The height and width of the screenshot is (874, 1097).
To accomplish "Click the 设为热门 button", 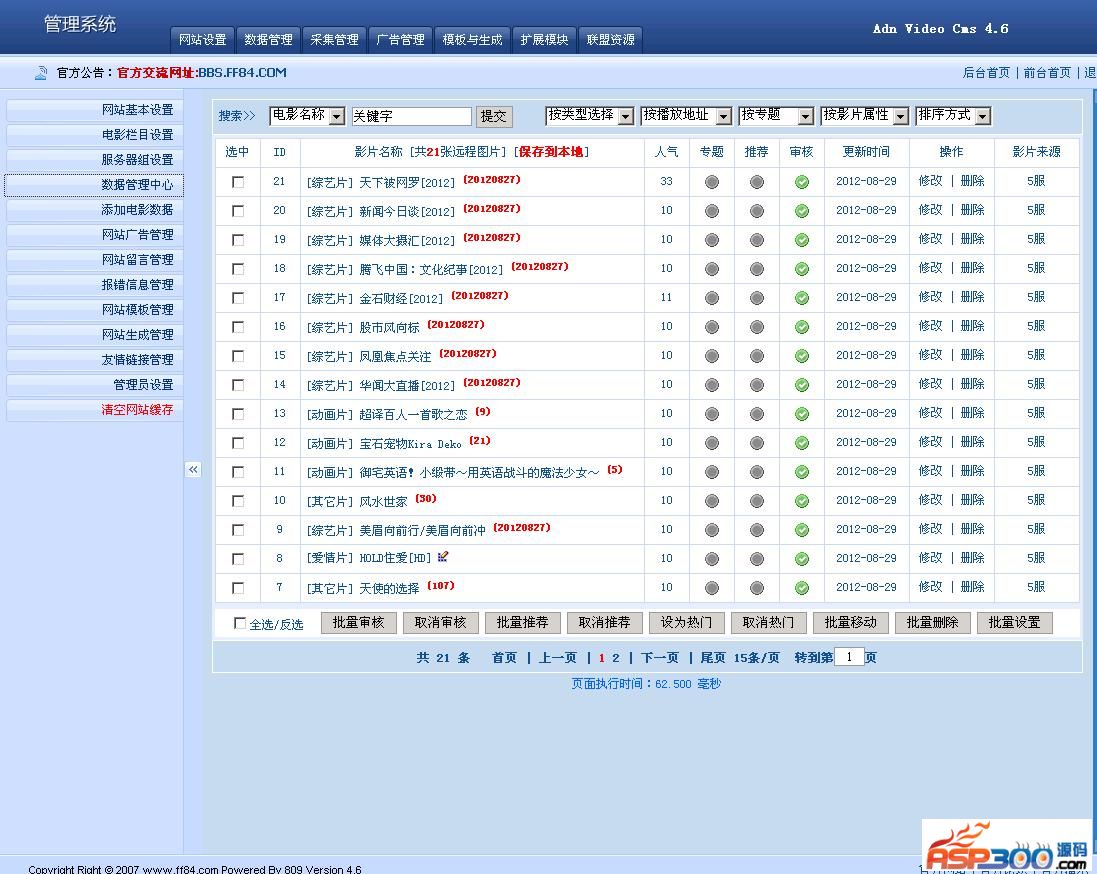I will (686, 623).
